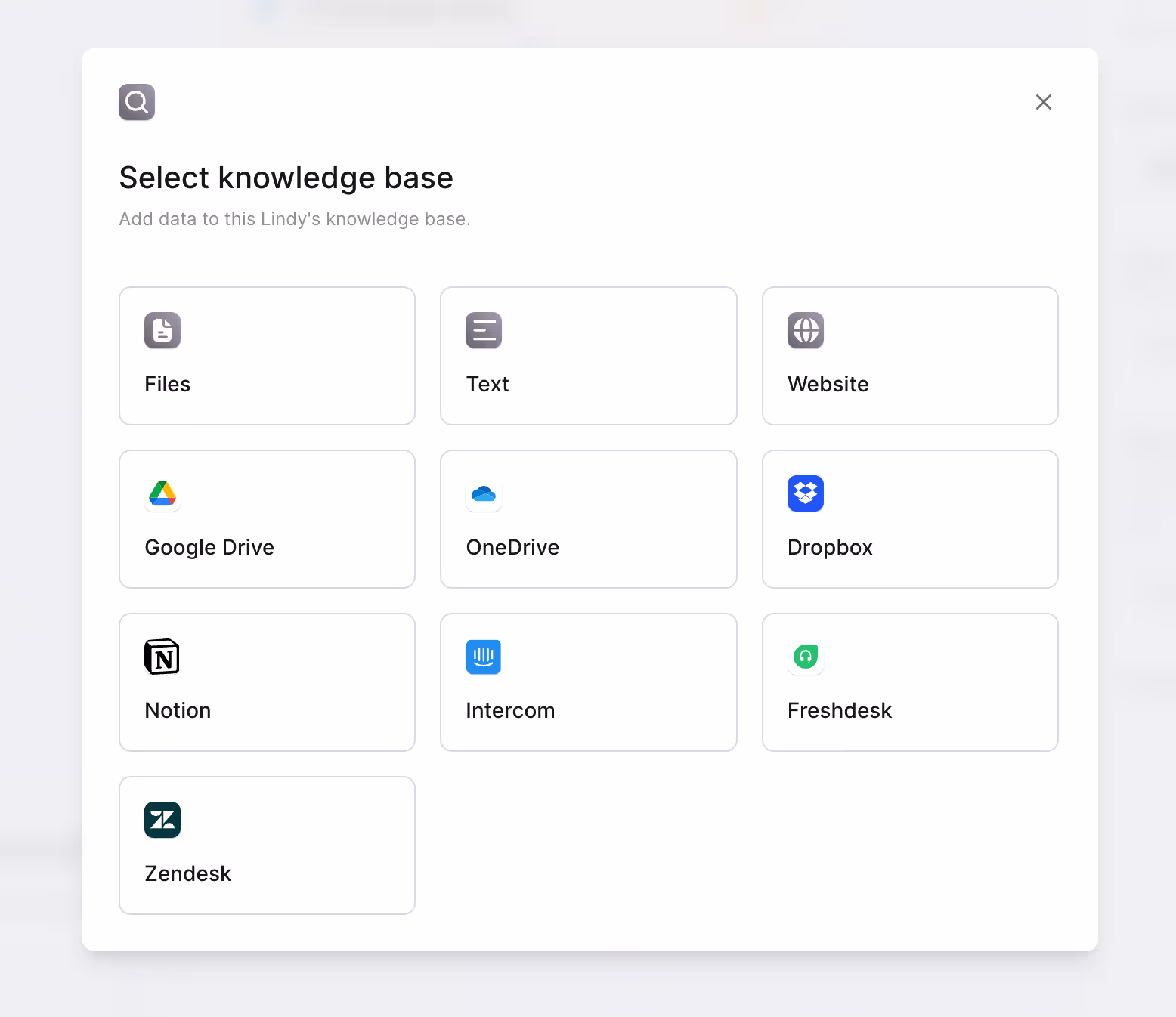Pick the Website label

(x=828, y=384)
